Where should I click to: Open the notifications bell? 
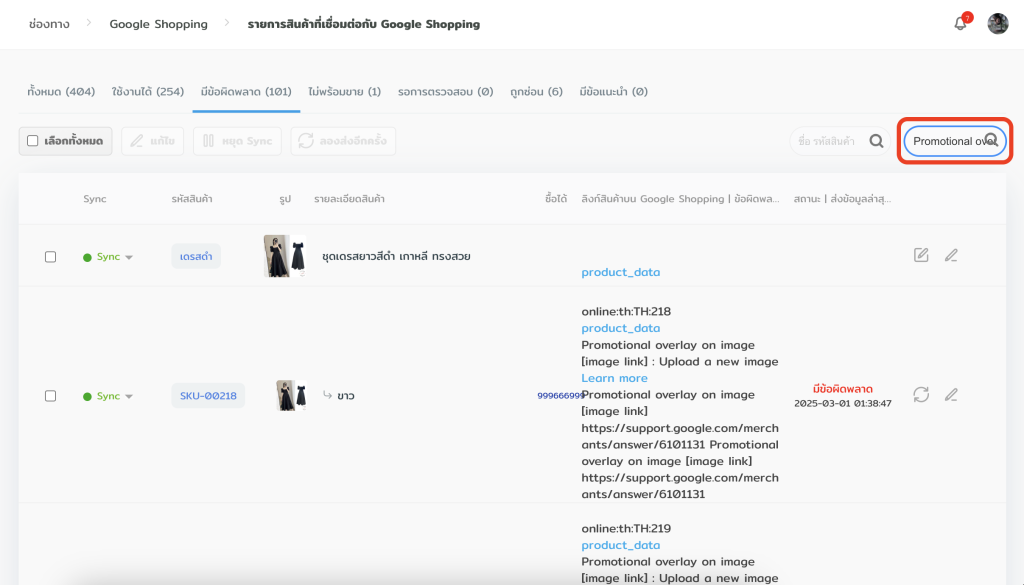point(960,24)
